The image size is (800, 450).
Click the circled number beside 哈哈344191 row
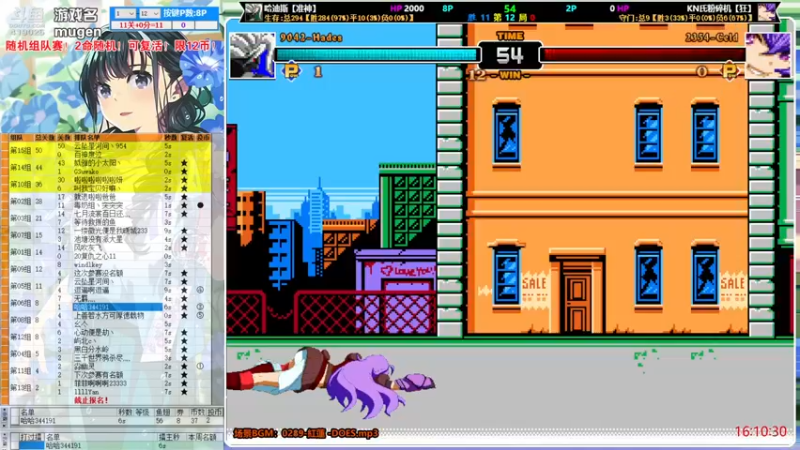coord(201,307)
